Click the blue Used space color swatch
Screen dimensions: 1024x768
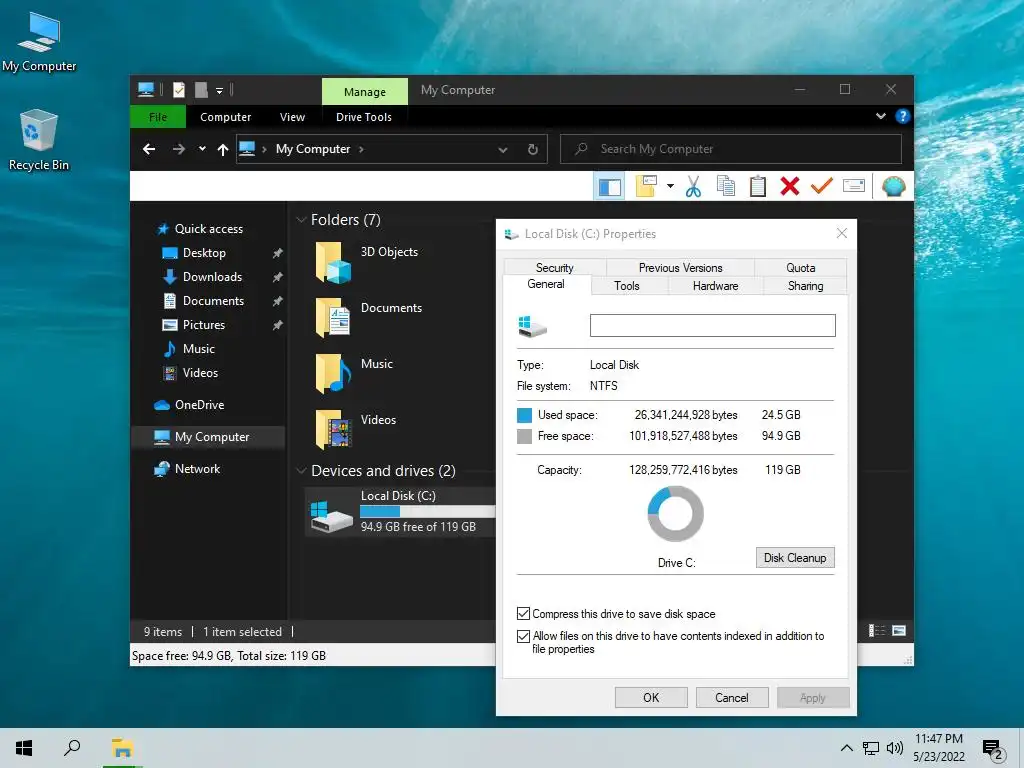tap(524, 415)
